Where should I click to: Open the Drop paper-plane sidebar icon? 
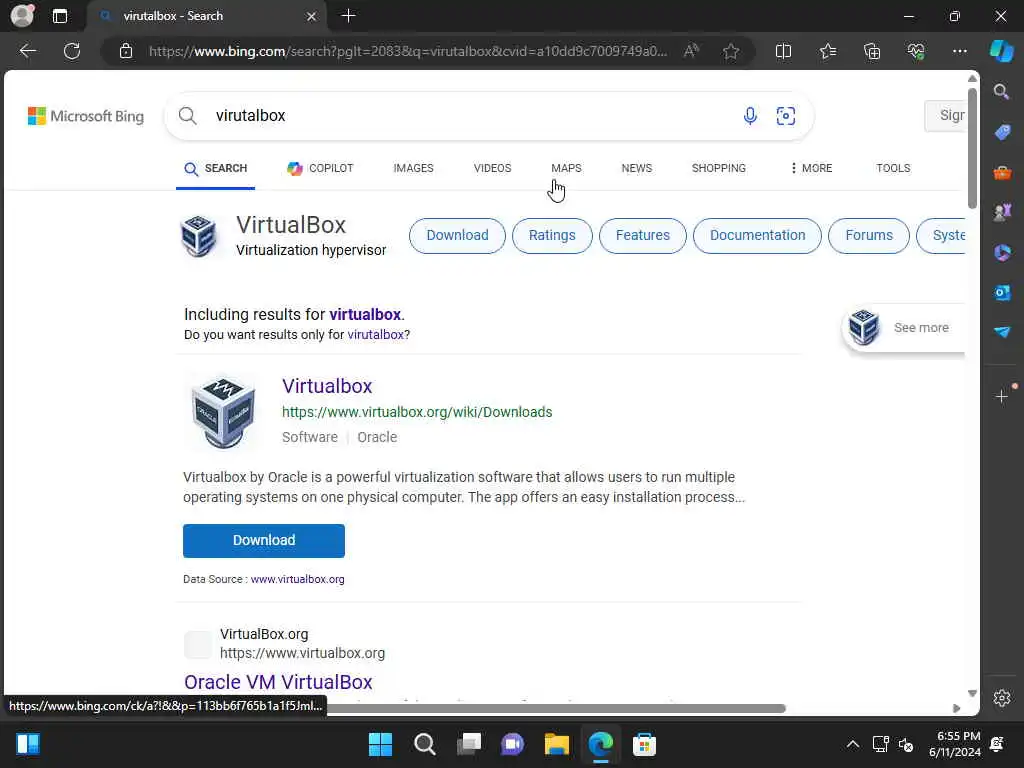click(1002, 332)
